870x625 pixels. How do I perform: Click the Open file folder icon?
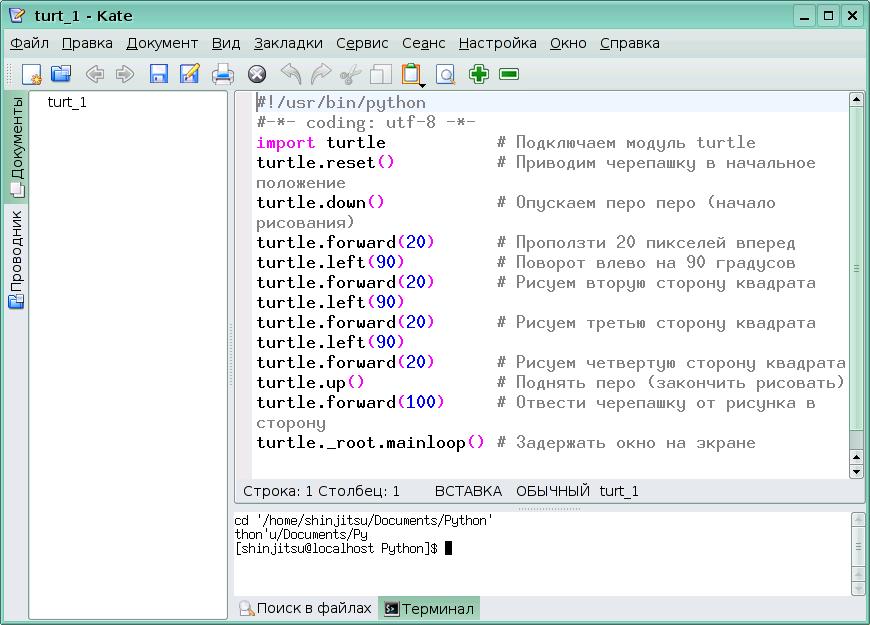(x=61, y=74)
